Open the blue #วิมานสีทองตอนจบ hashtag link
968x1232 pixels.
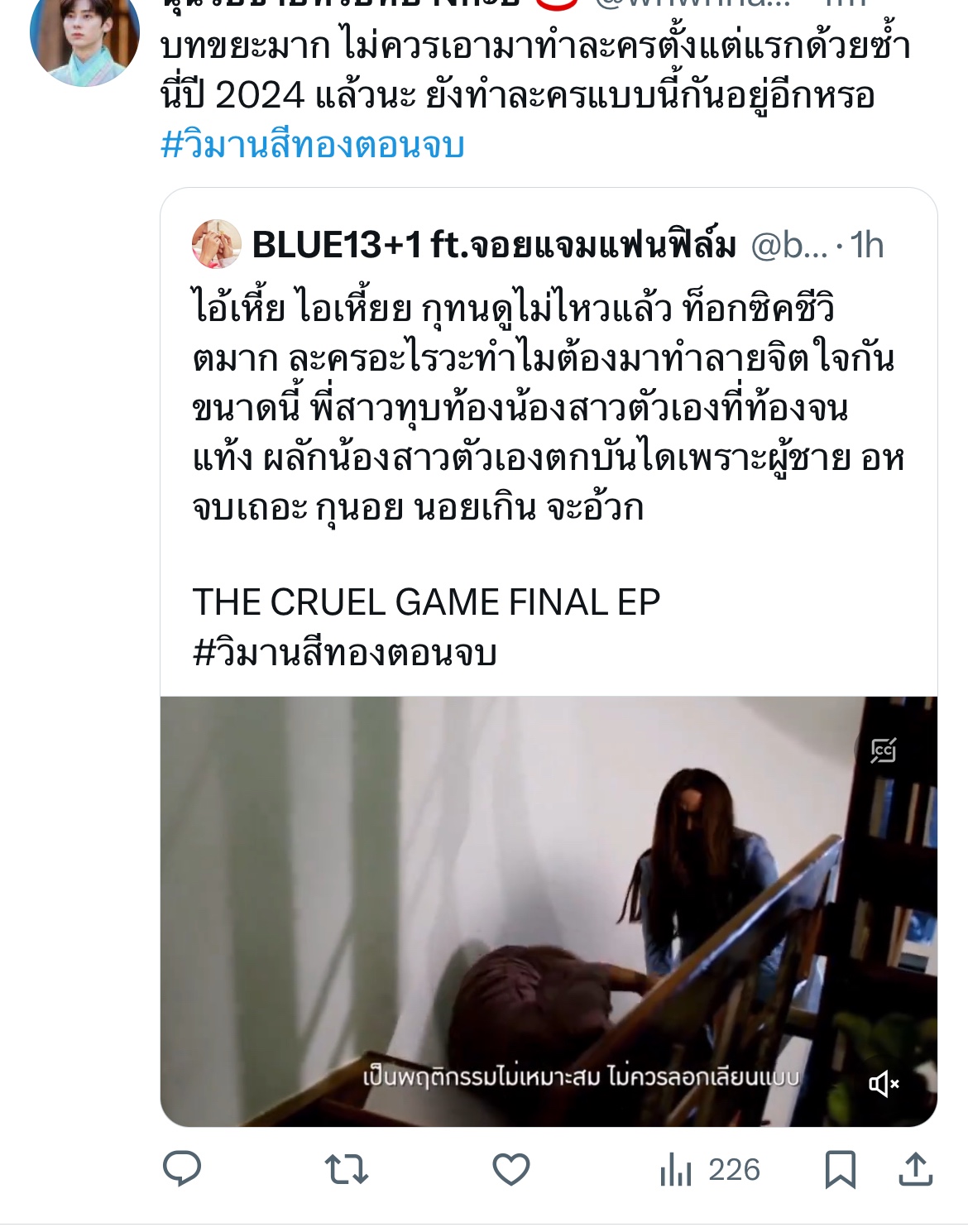(x=312, y=145)
